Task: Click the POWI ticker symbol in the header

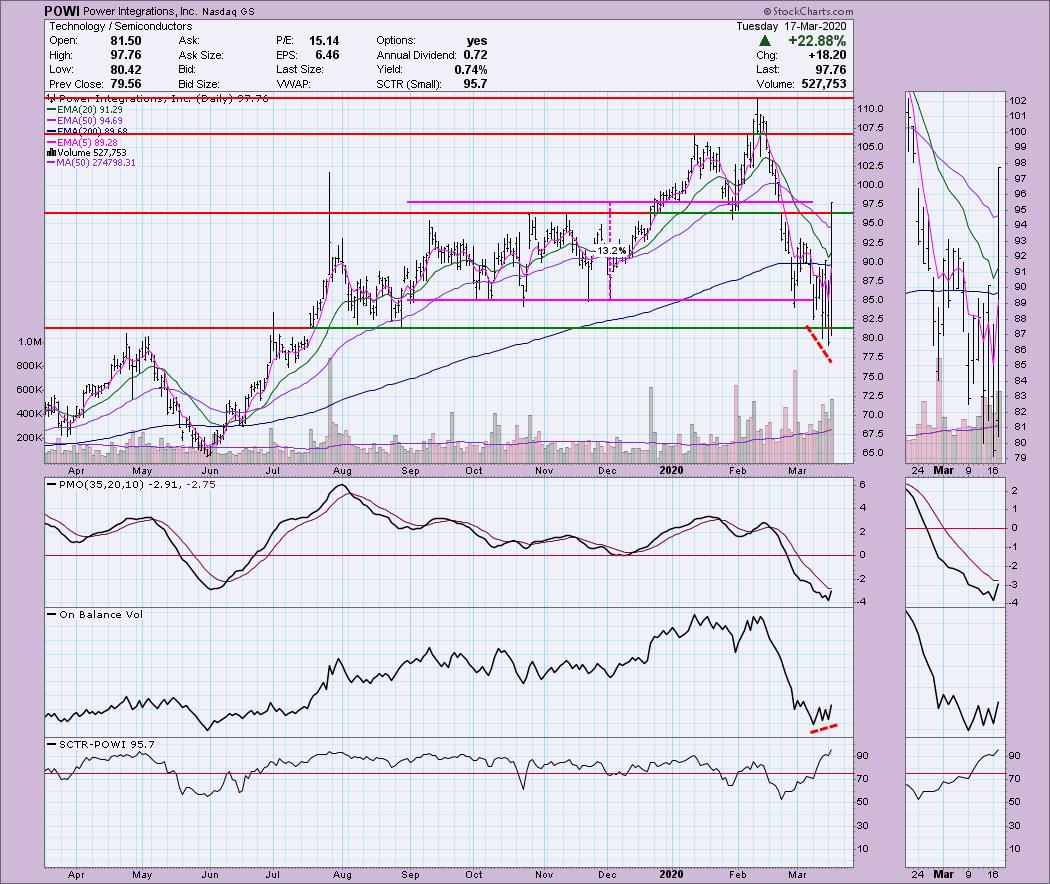Action: 61,11
